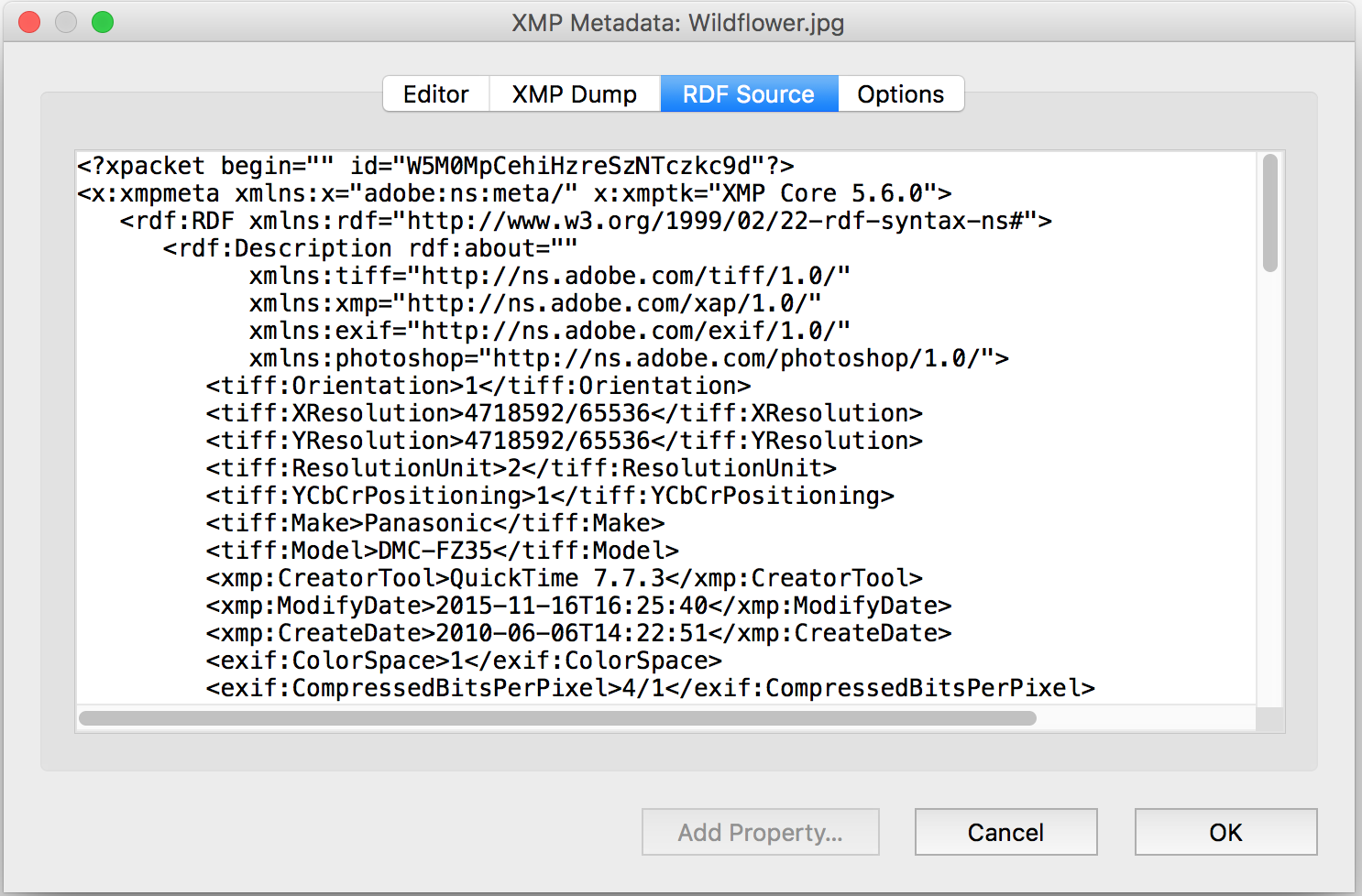Go to the Options tab
The image size is (1362, 896).
pyautogui.click(x=901, y=94)
